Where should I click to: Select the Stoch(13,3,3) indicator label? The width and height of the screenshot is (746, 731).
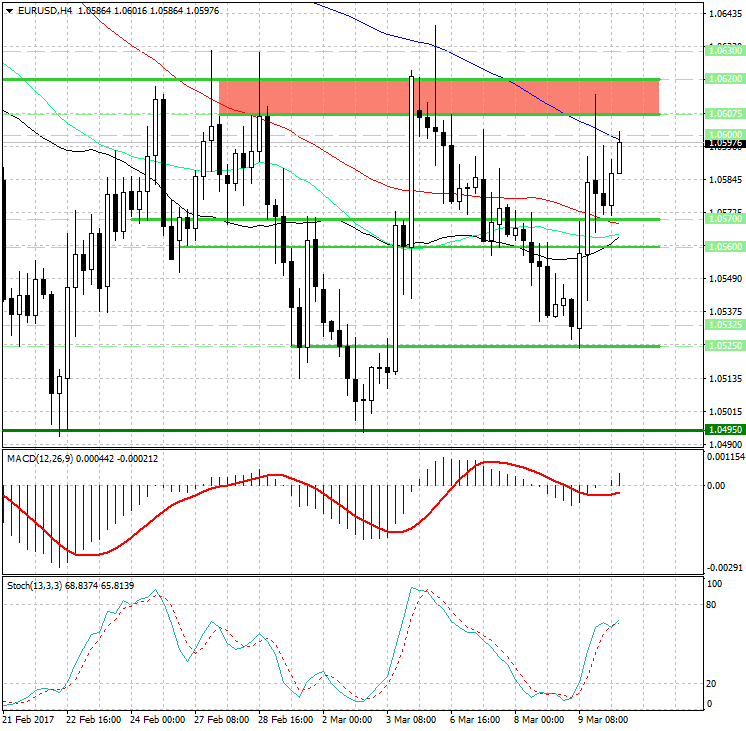[35, 585]
